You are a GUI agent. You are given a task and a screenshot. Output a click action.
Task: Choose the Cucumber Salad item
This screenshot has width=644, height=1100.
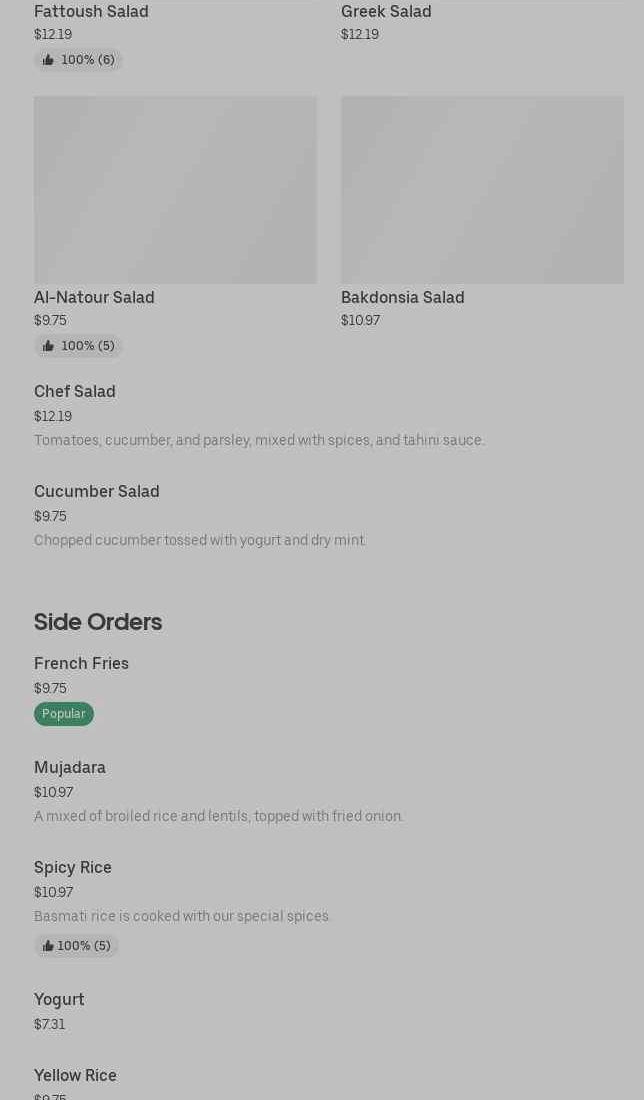click(x=97, y=492)
